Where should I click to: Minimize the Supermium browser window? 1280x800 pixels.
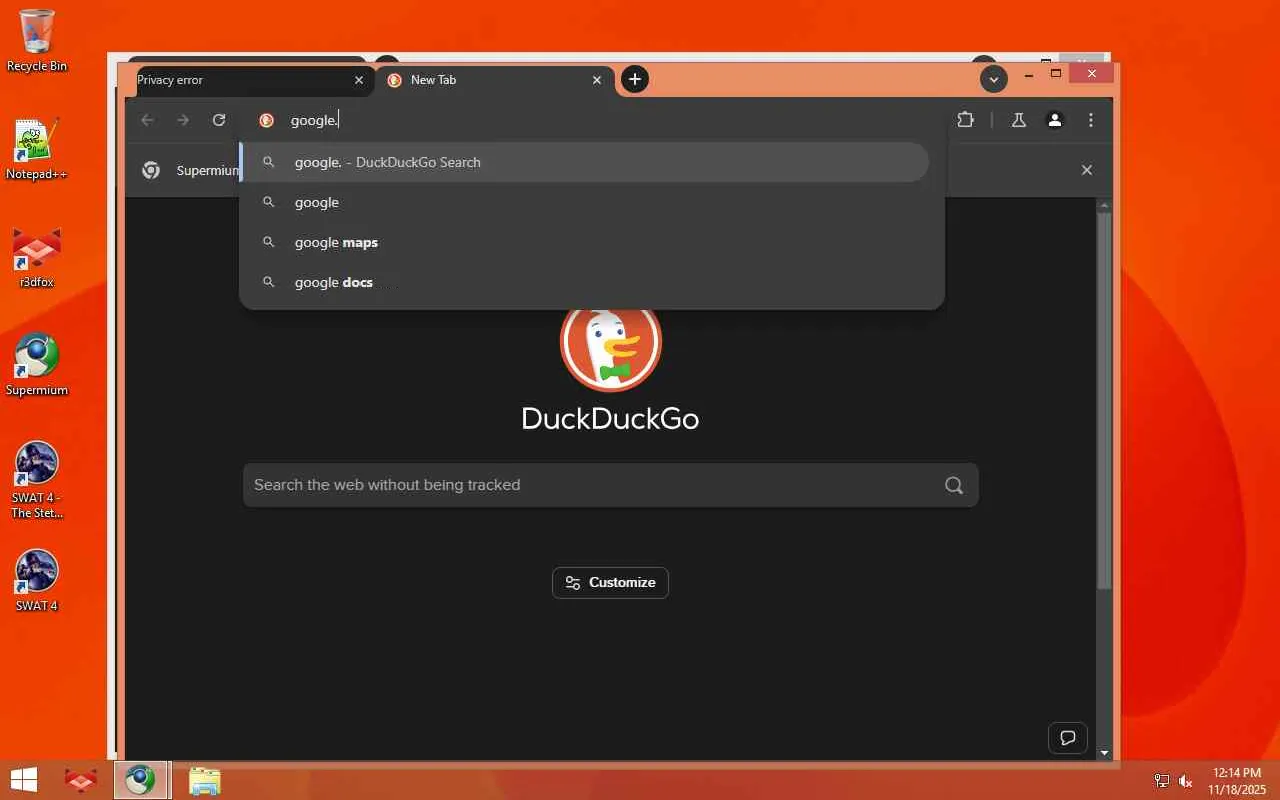[1029, 74]
